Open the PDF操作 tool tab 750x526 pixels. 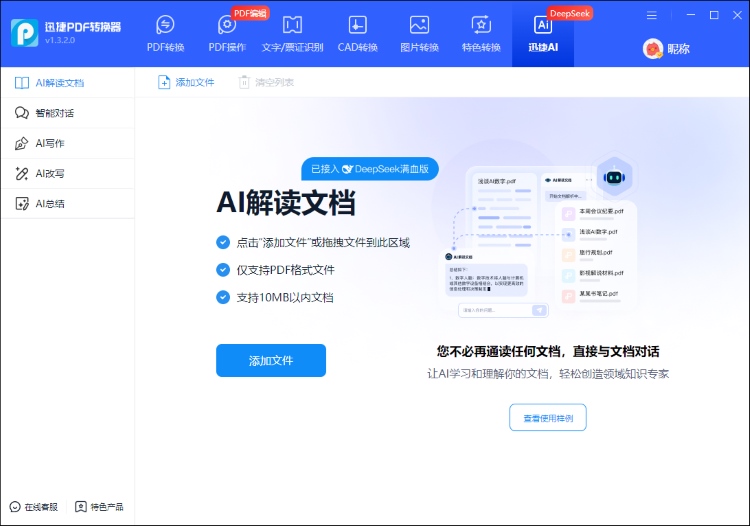point(227,34)
